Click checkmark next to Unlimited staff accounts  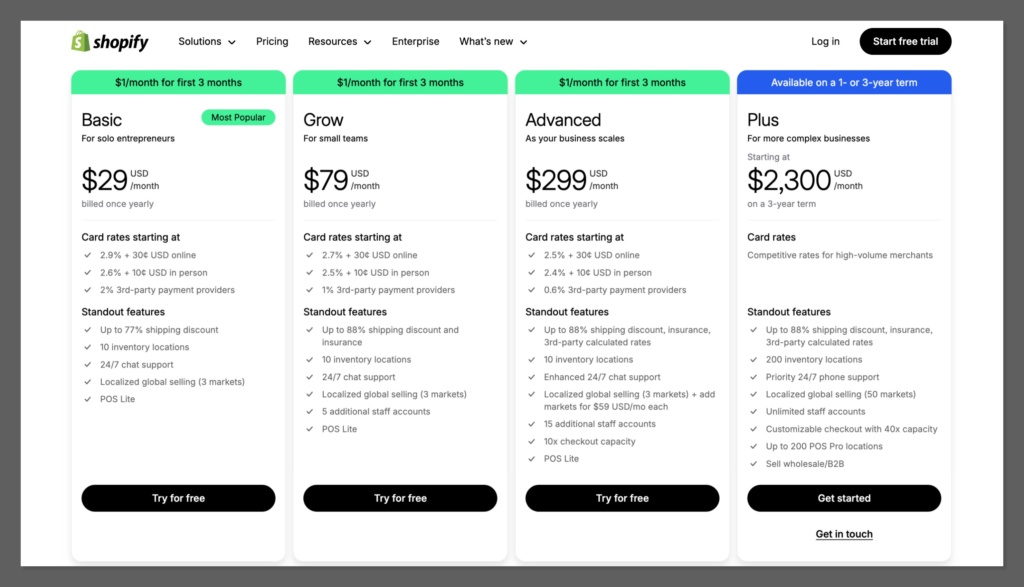point(755,411)
